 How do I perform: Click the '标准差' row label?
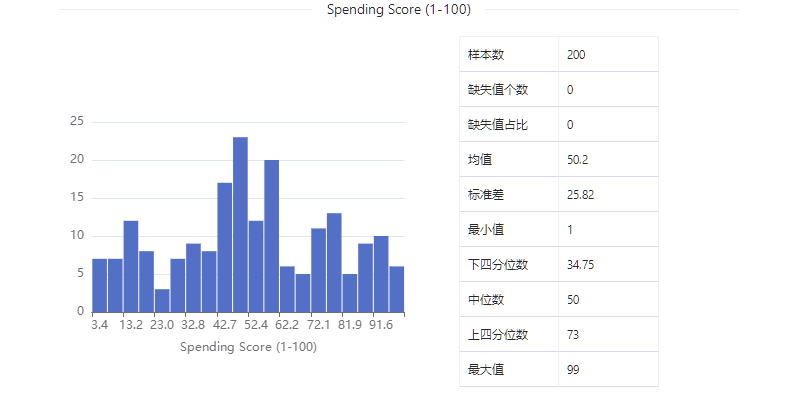pos(486,195)
